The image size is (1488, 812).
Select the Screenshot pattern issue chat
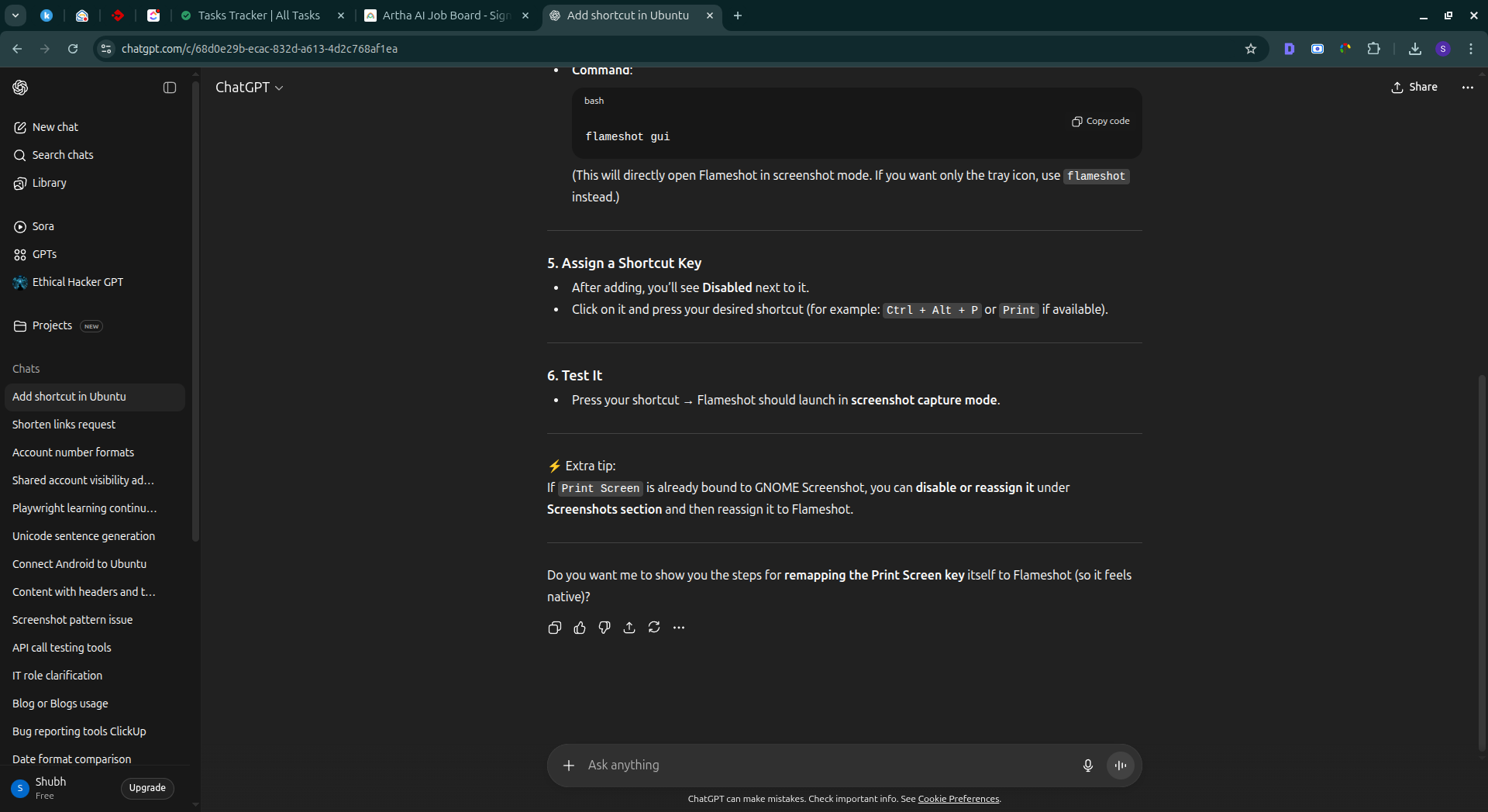tap(72, 620)
